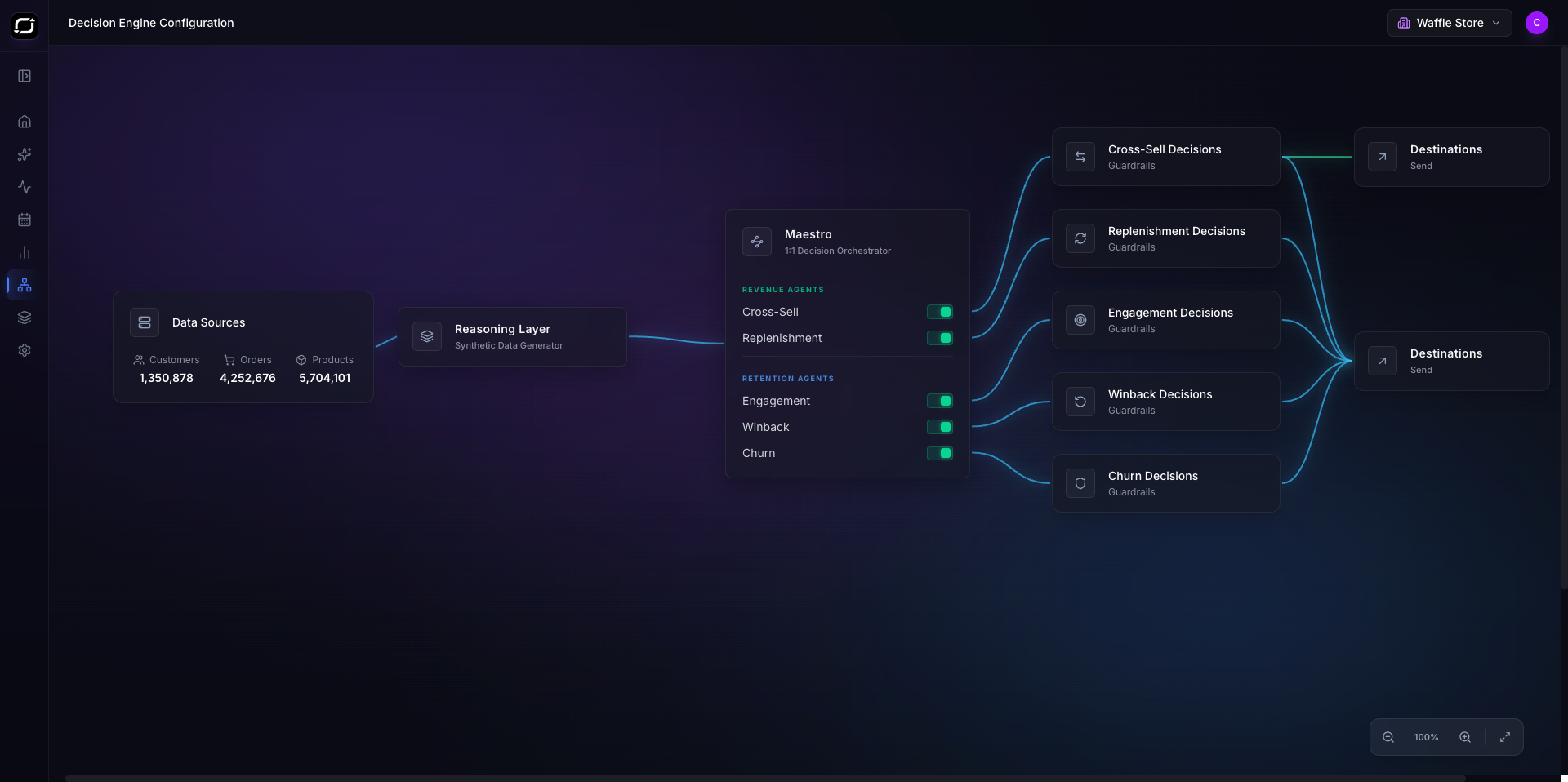1568x782 pixels.
Task: Click the 100% zoom level indicator
Action: (x=1426, y=737)
